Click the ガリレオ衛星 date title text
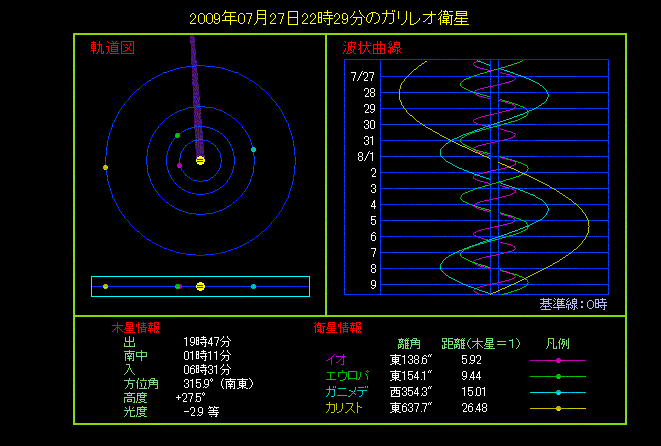The width and height of the screenshot is (661, 446). [329, 18]
